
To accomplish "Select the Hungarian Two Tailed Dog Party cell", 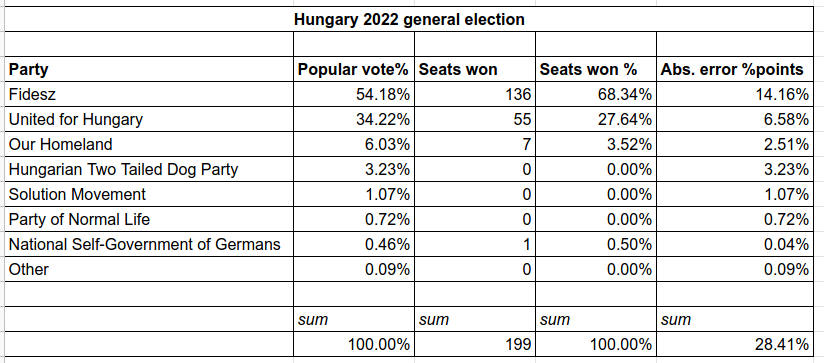I will (x=149, y=169).
